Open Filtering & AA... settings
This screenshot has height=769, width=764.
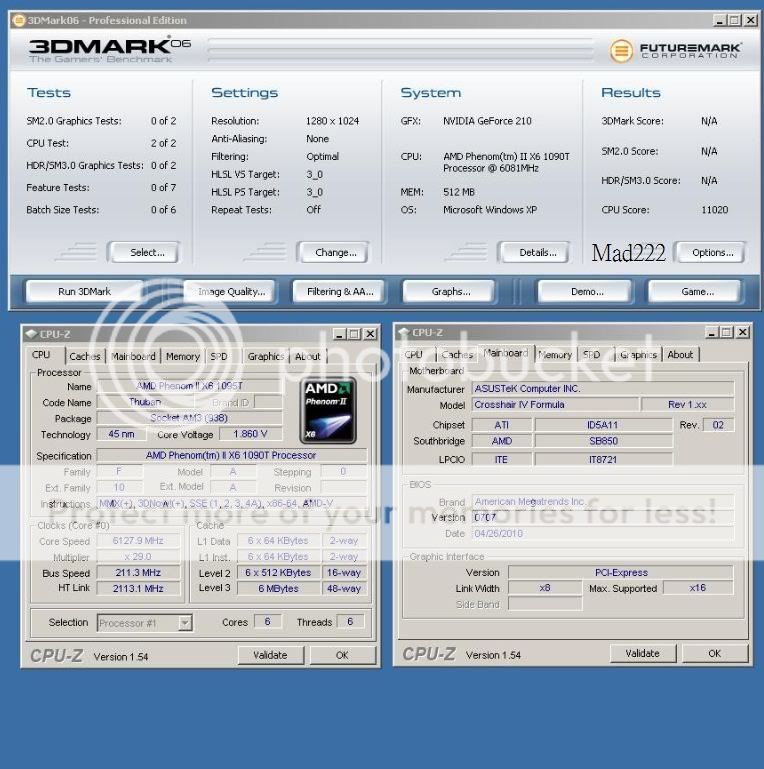tap(340, 291)
